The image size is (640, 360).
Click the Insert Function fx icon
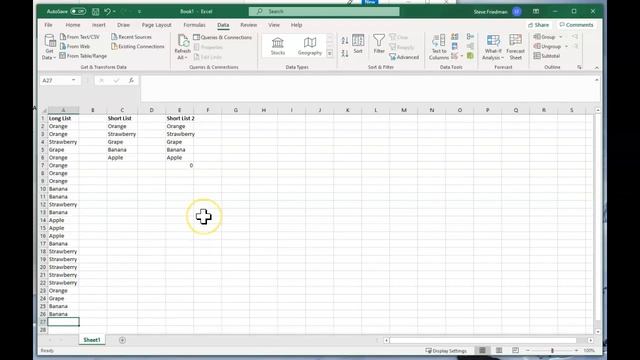131,80
